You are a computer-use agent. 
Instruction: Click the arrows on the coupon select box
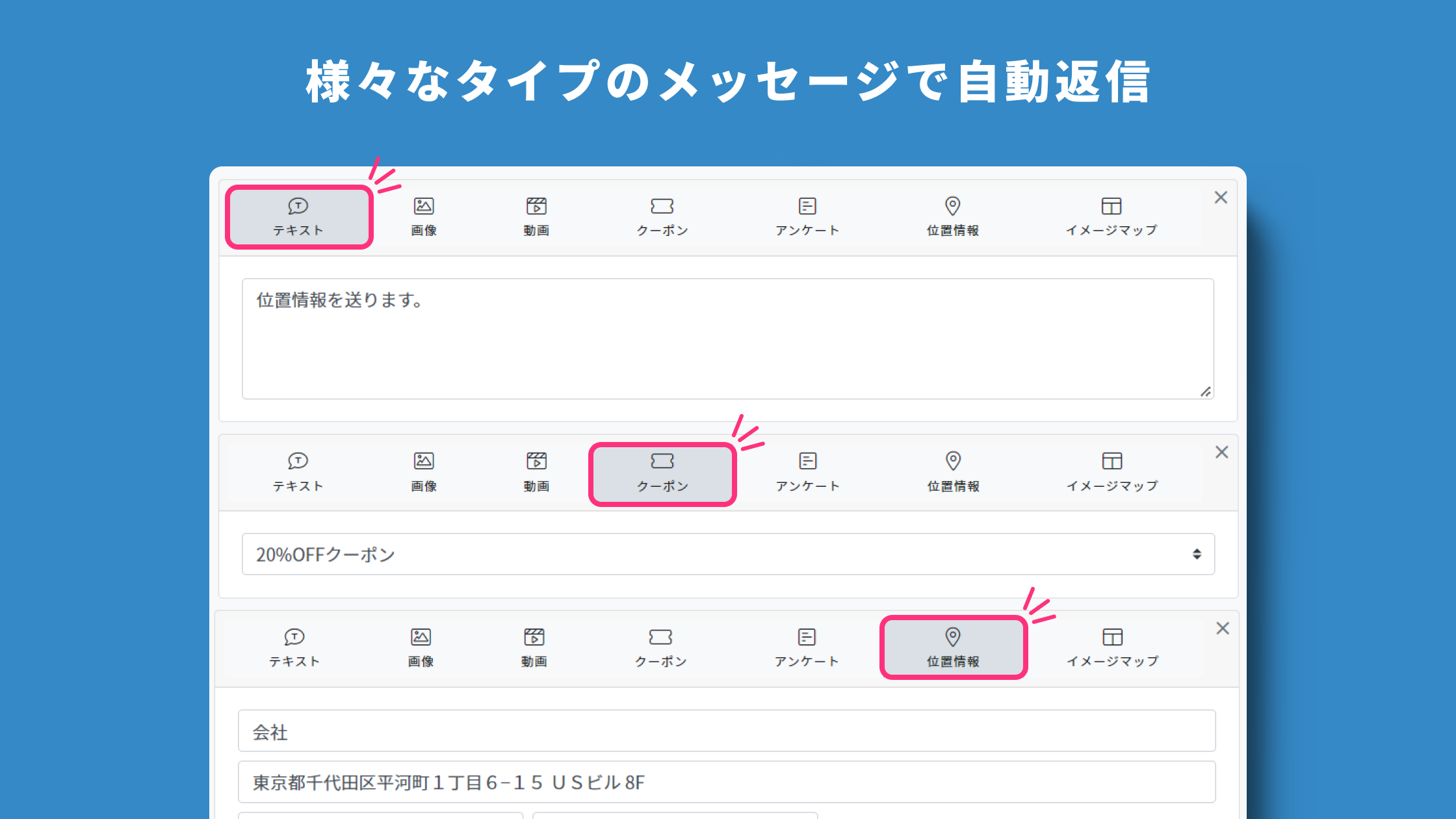tap(1196, 554)
